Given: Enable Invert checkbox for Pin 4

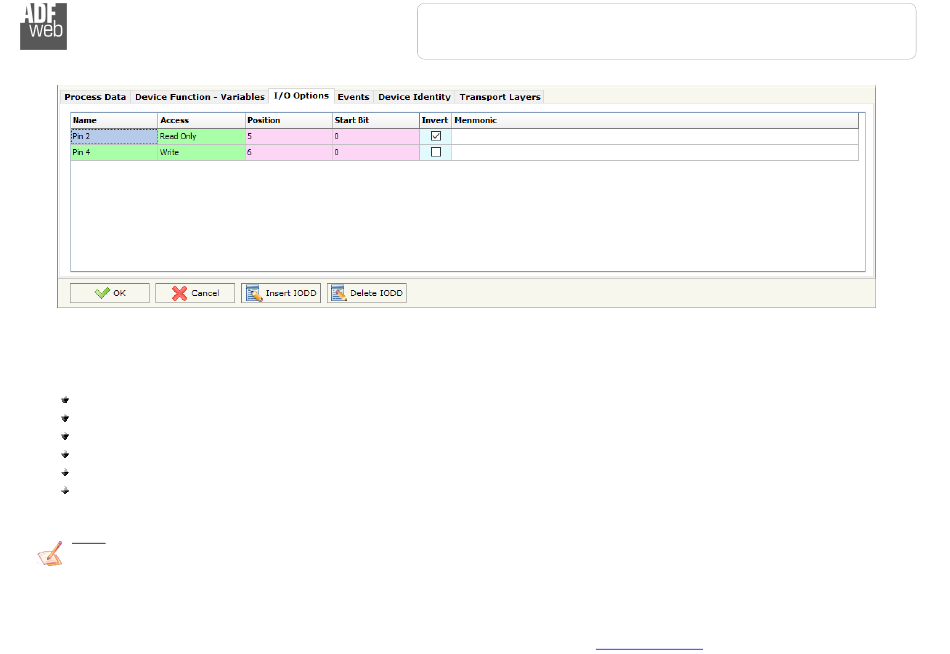Looking at the screenshot, I should pos(435,152).
